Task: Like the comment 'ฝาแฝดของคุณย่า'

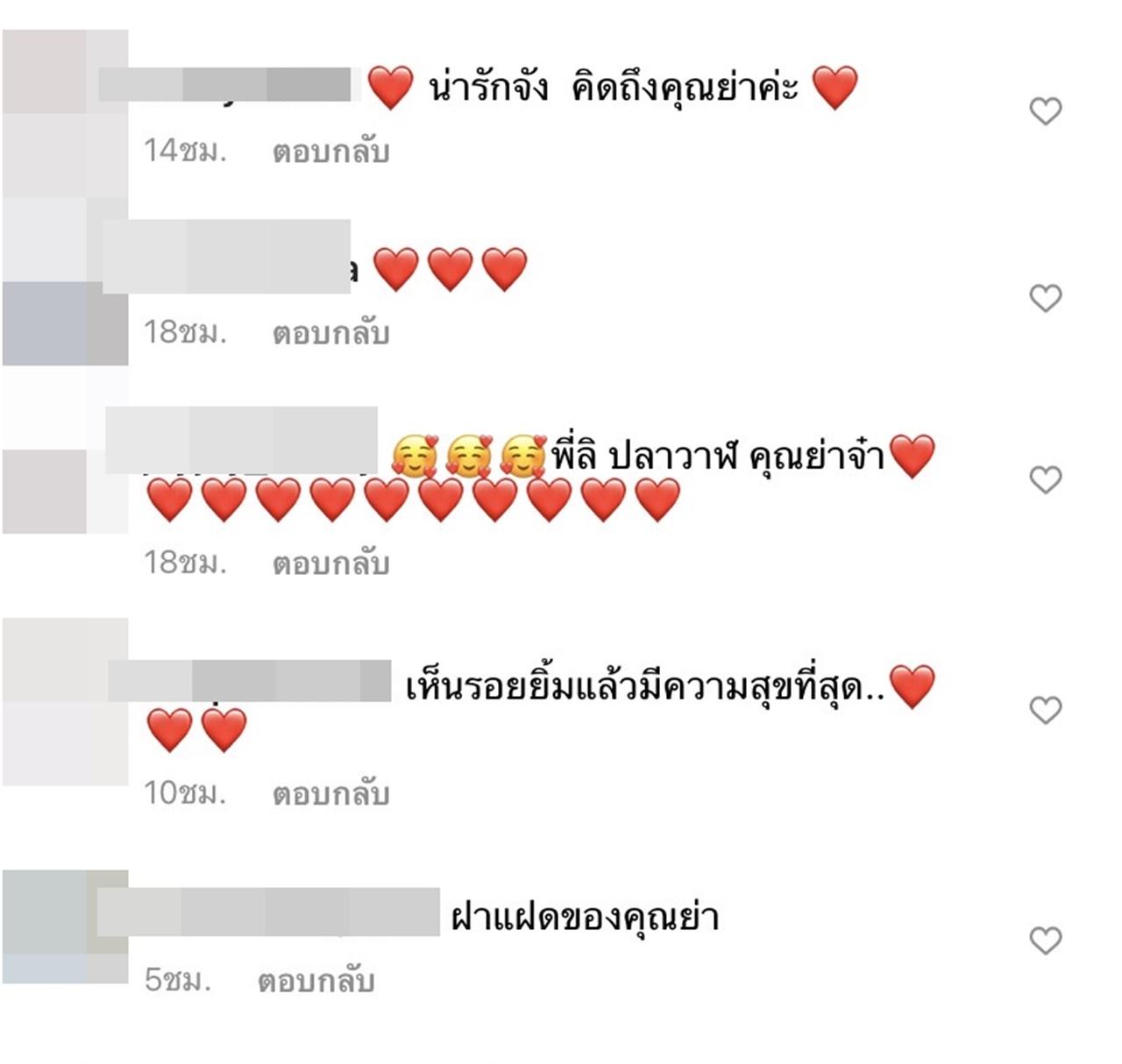Action: pos(1045,940)
